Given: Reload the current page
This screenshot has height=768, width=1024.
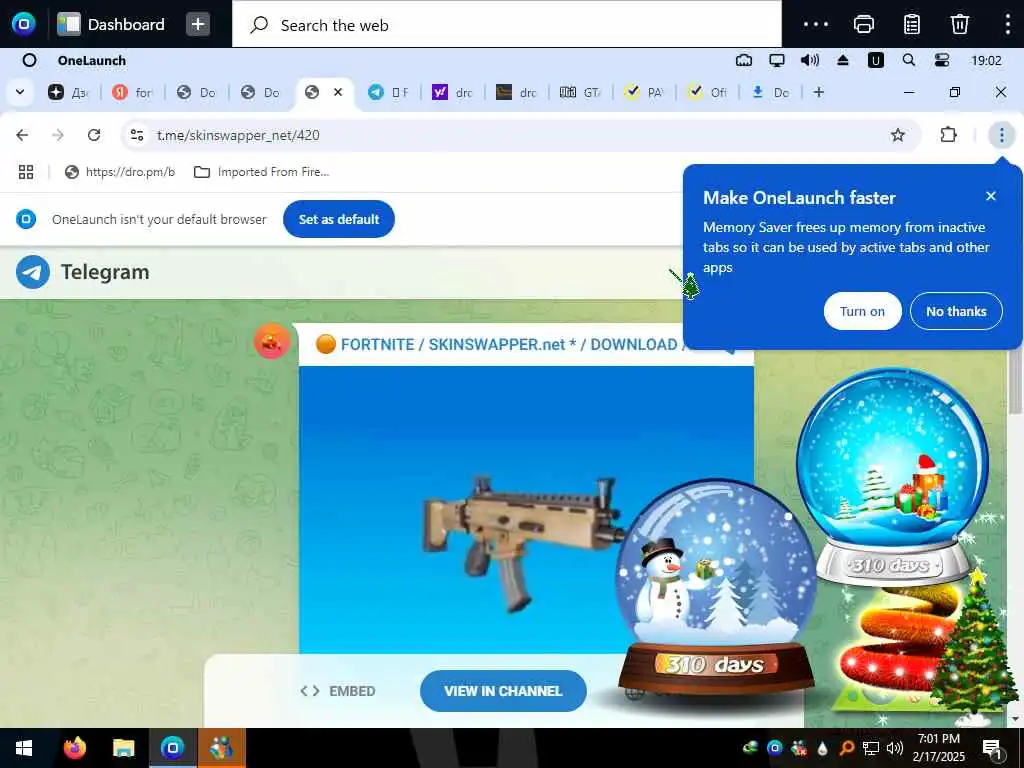Looking at the screenshot, I should (94, 135).
